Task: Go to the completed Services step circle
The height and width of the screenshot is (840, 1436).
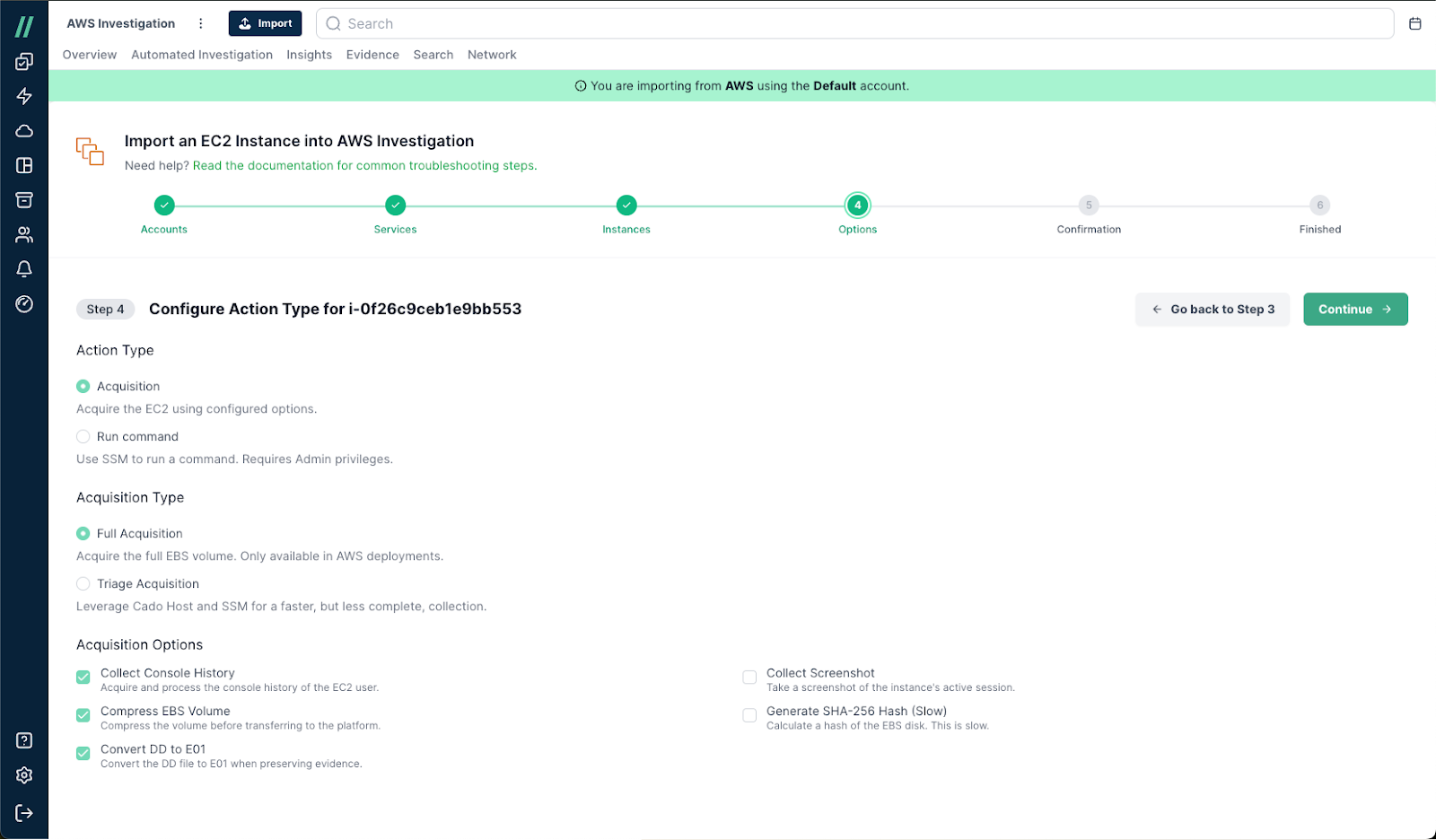Action: (396, 206)
